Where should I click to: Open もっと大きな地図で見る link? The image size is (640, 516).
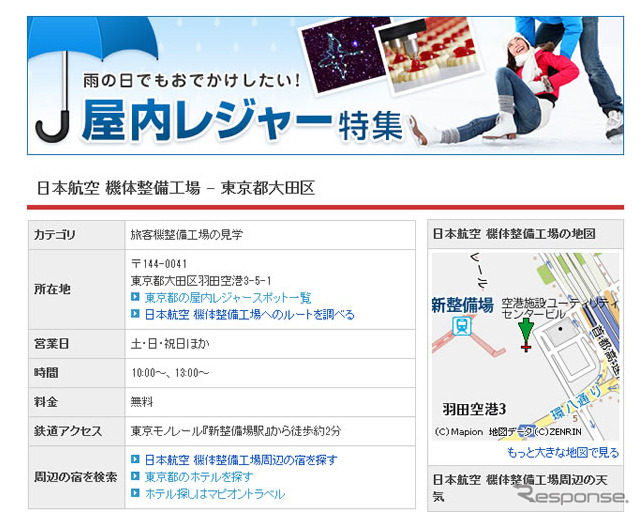click(x=562, y=453)
